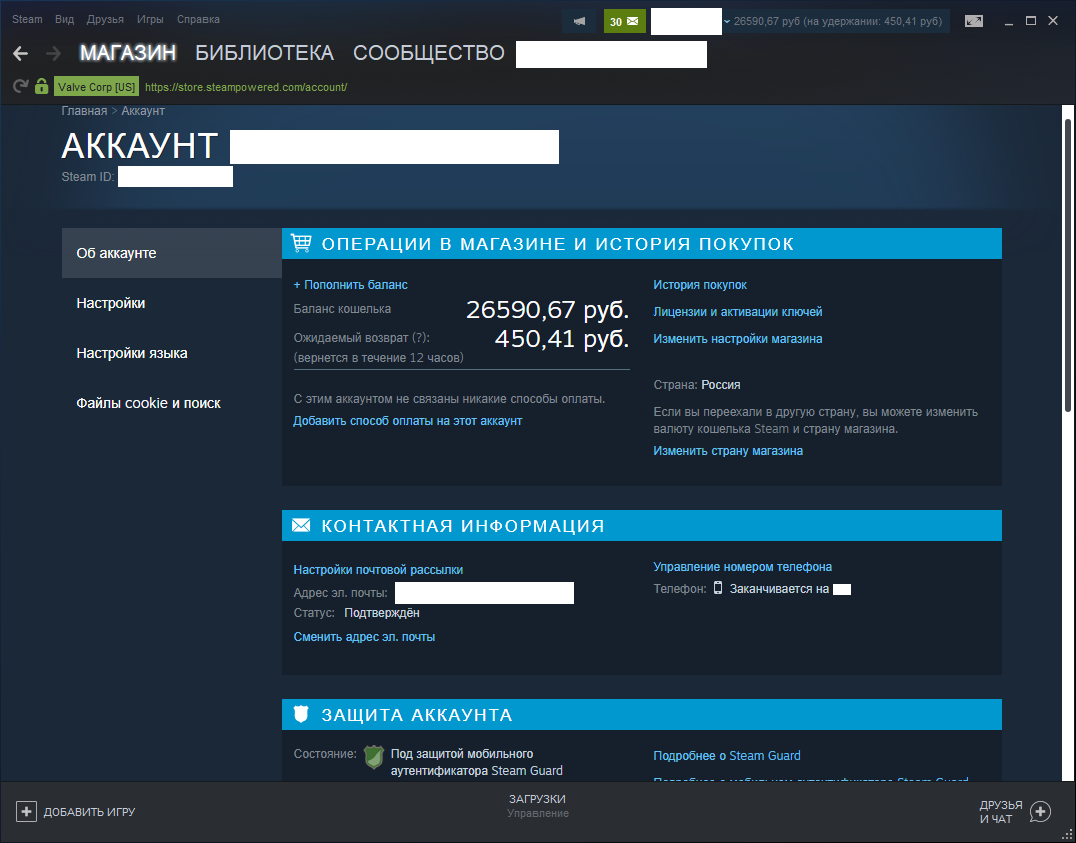Click the shopping cart icon in the header

click(301, 243)
